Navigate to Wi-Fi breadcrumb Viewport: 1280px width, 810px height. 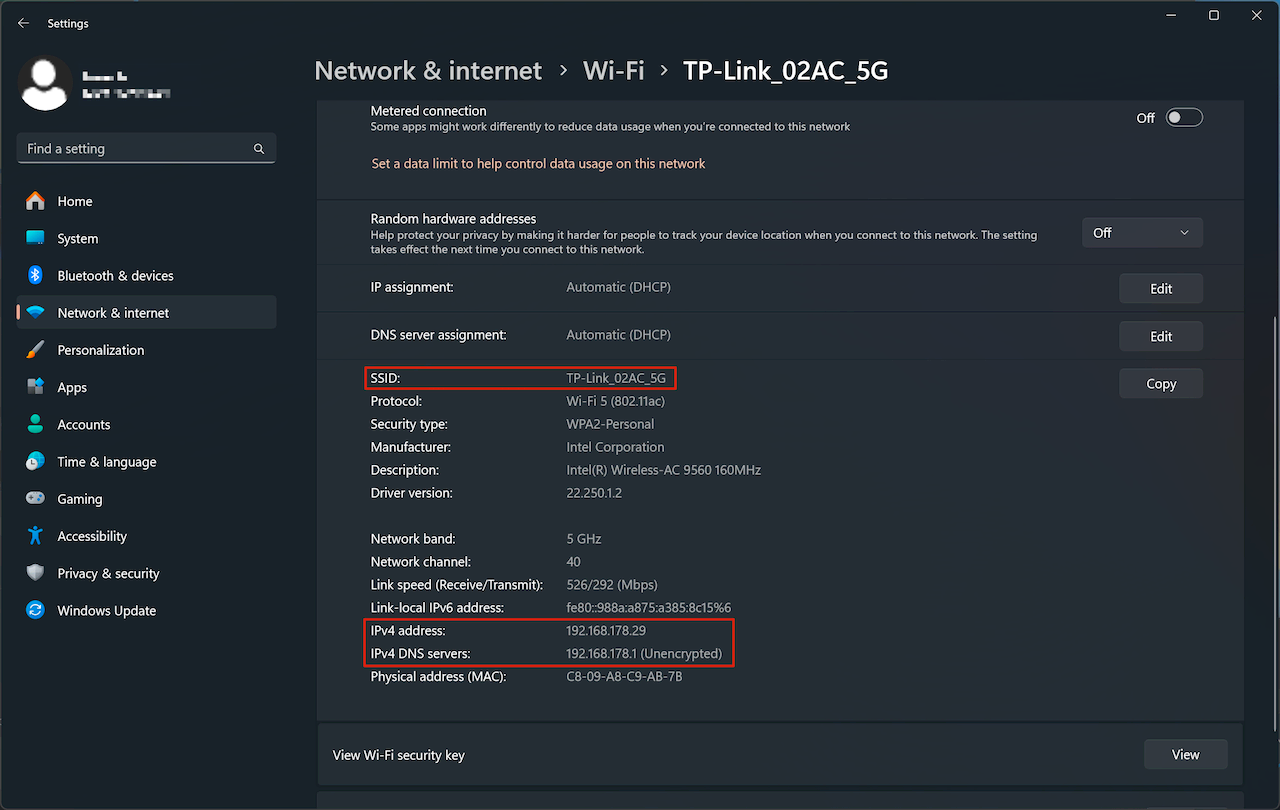click(613, 70)
